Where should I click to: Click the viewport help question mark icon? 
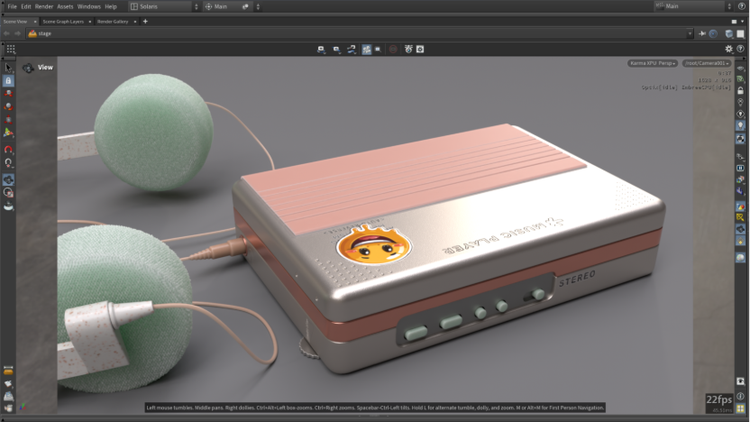point(741,48)
